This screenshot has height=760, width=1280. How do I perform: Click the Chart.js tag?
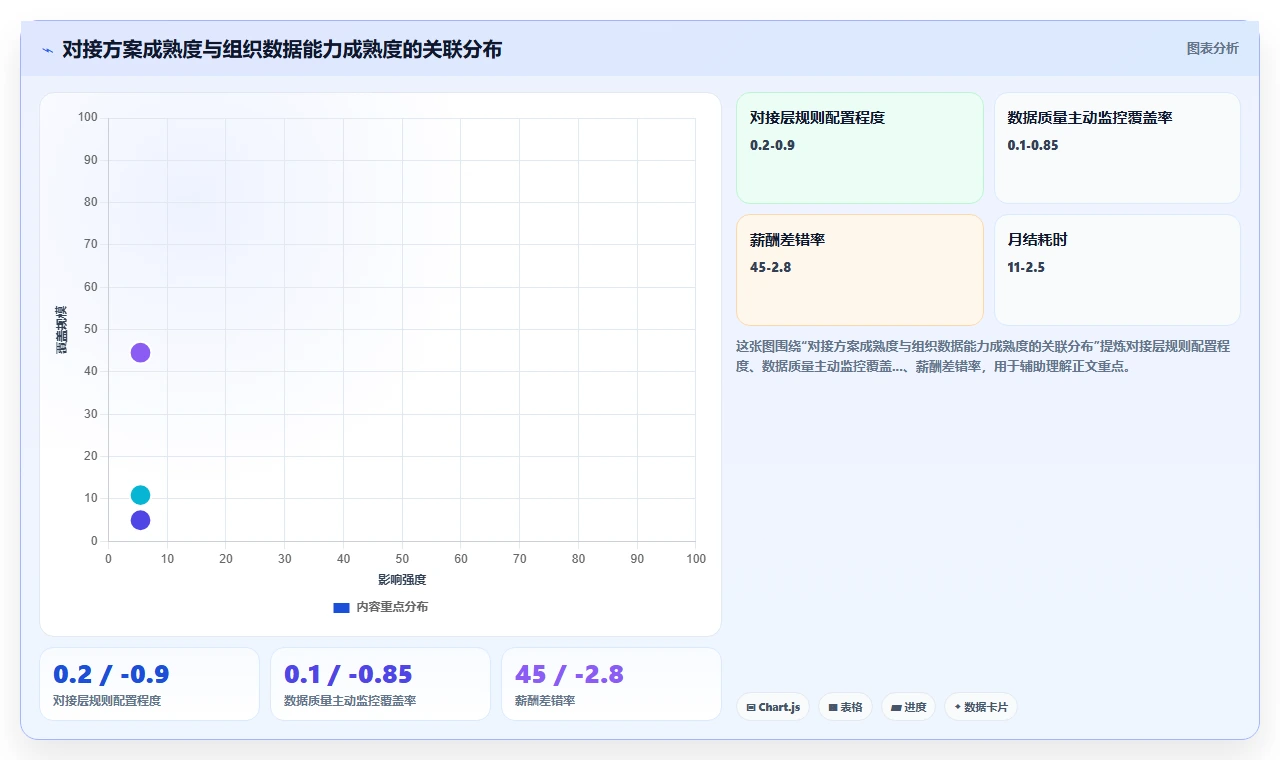773,707
